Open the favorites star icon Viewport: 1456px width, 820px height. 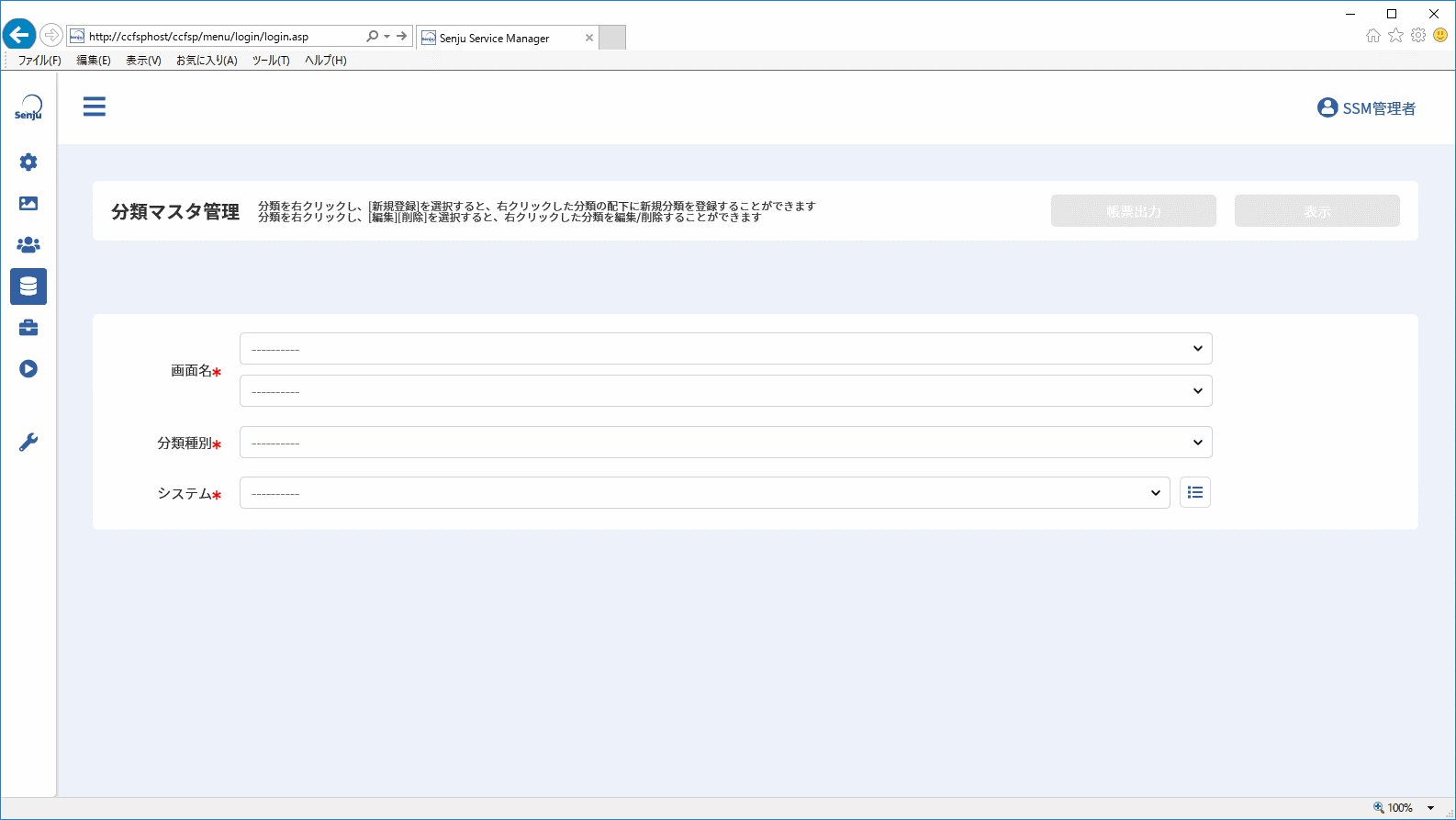coord(1395,36)
